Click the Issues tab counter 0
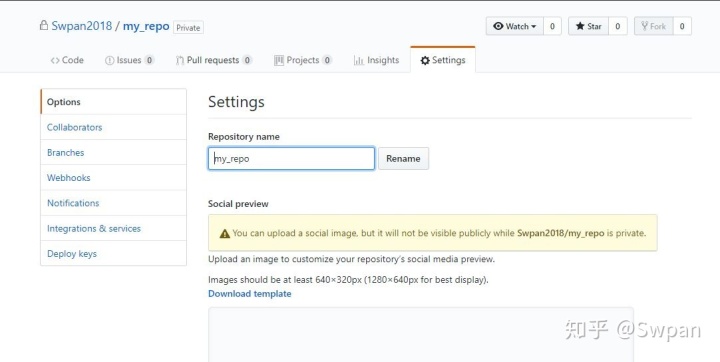Viewport: 720px width, 362px height. tap(149, 60)
